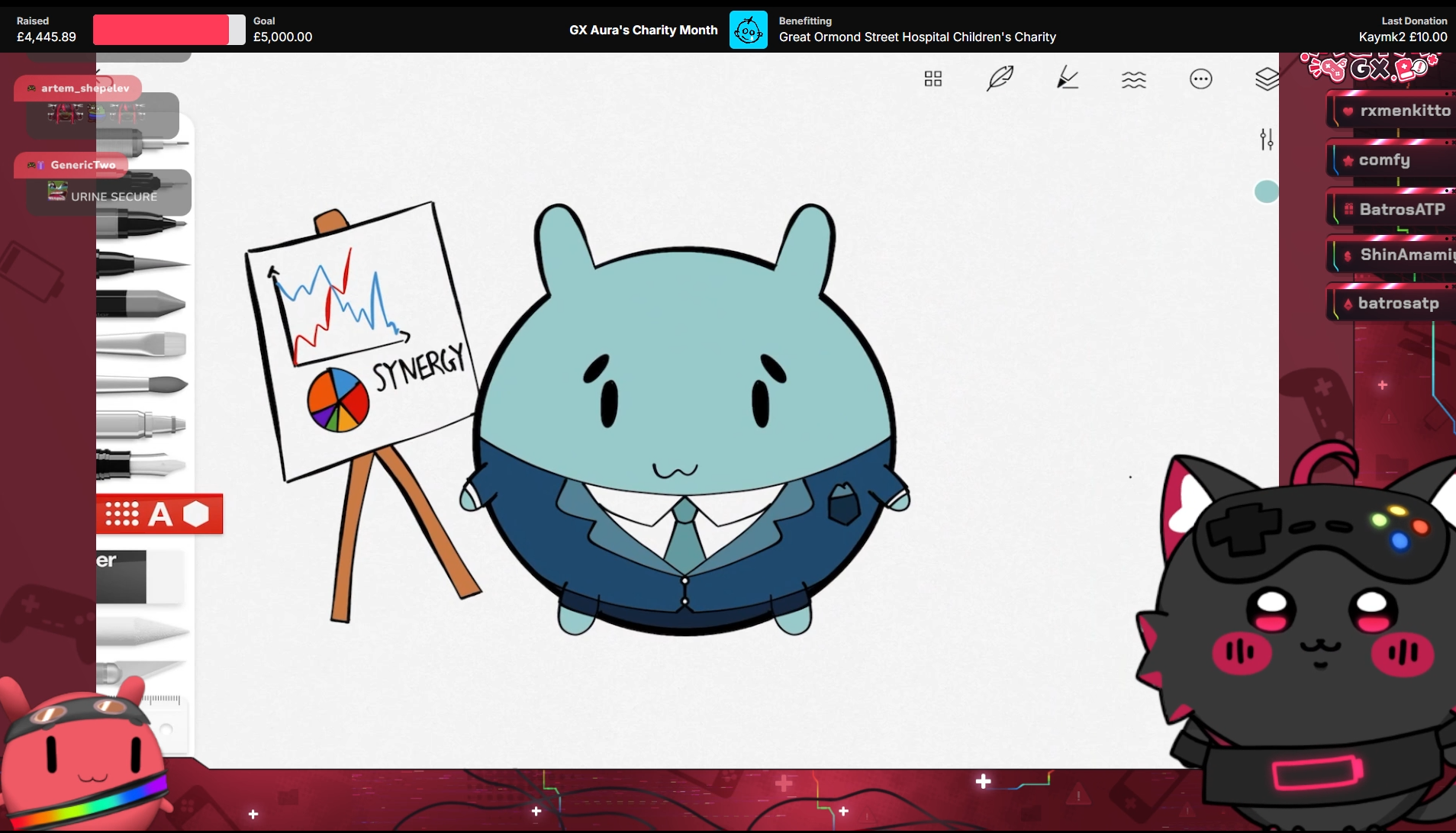The image size is (1456, 833).
Task: Select the pointed brush pen tool
Action: (x=143, y=265)
